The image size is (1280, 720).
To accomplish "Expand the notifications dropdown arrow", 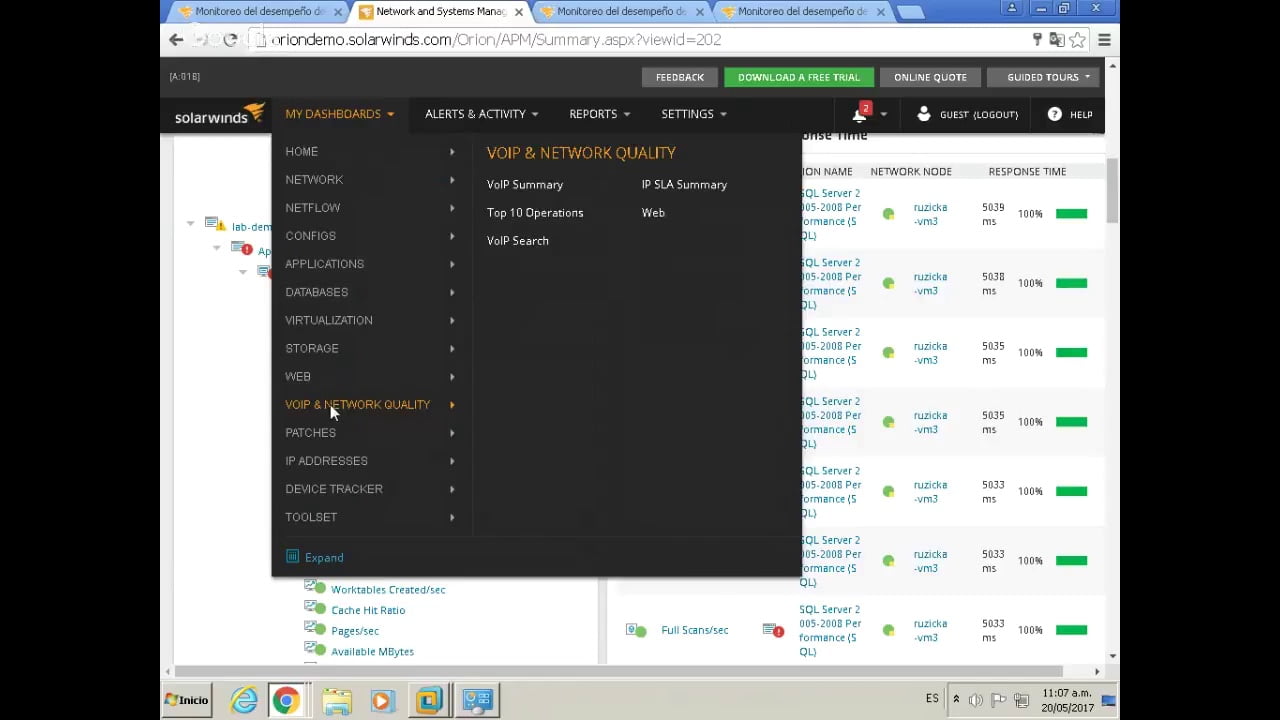I will pyautogui.click(x=883, y=114).
